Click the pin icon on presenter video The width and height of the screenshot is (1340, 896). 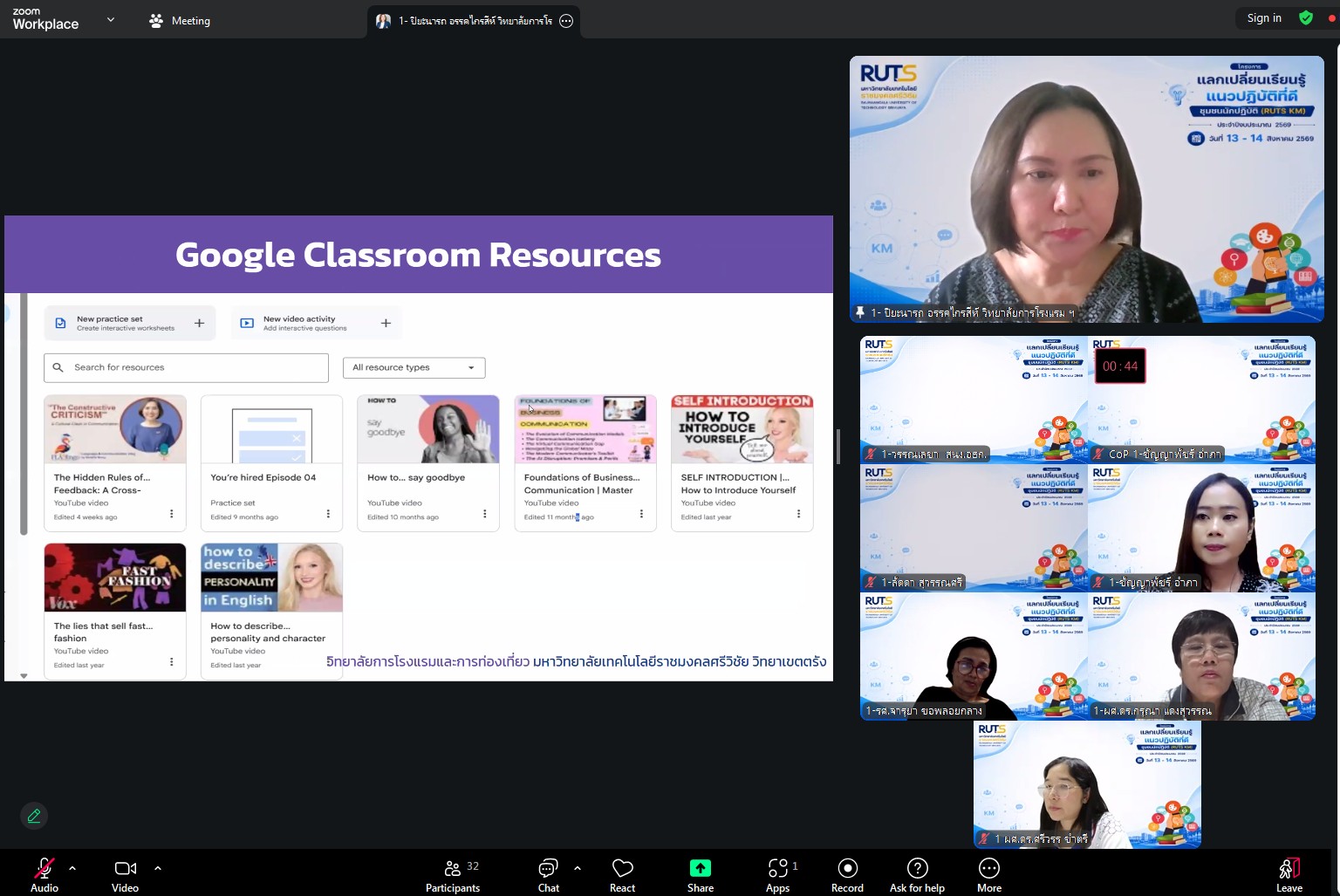click(860, 312)
